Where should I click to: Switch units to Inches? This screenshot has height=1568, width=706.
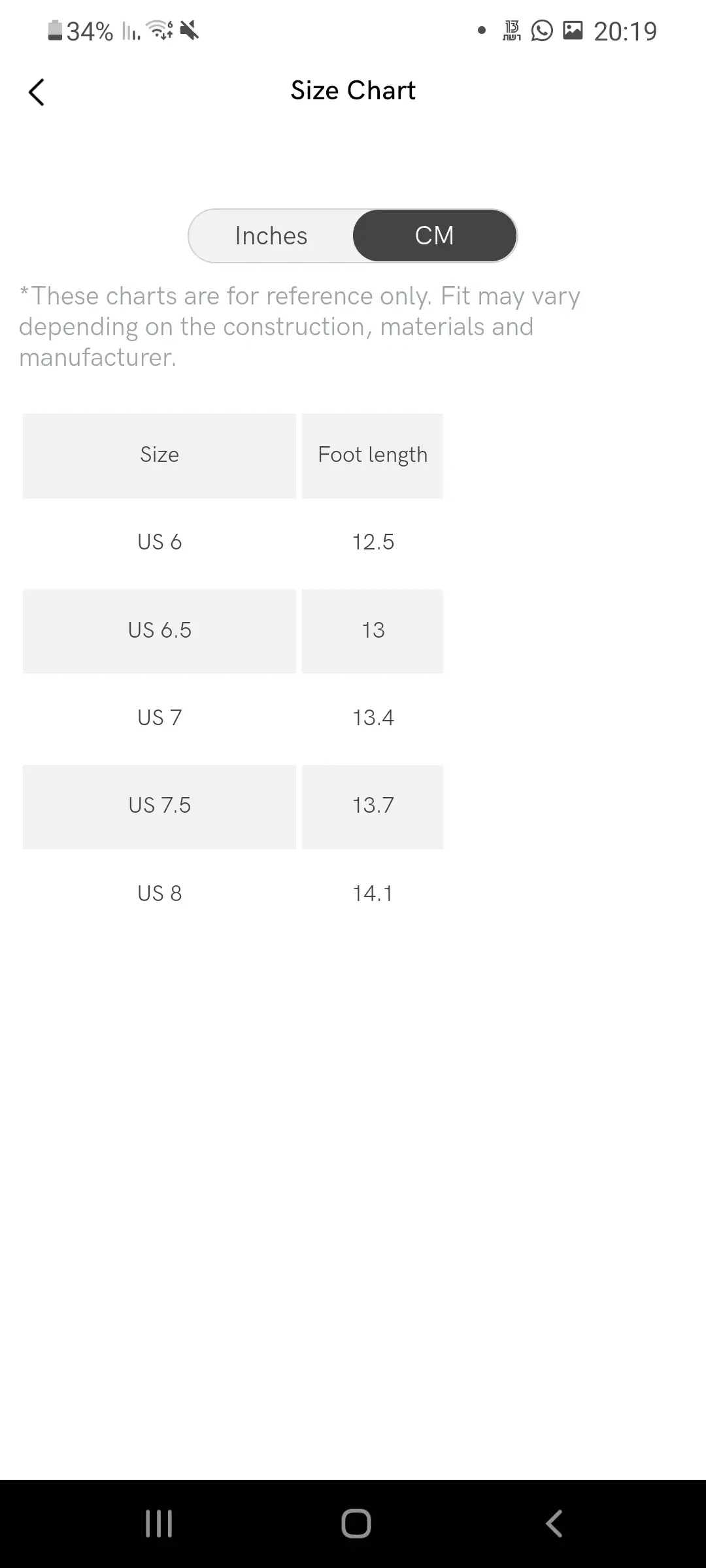[x=271, y=236]
